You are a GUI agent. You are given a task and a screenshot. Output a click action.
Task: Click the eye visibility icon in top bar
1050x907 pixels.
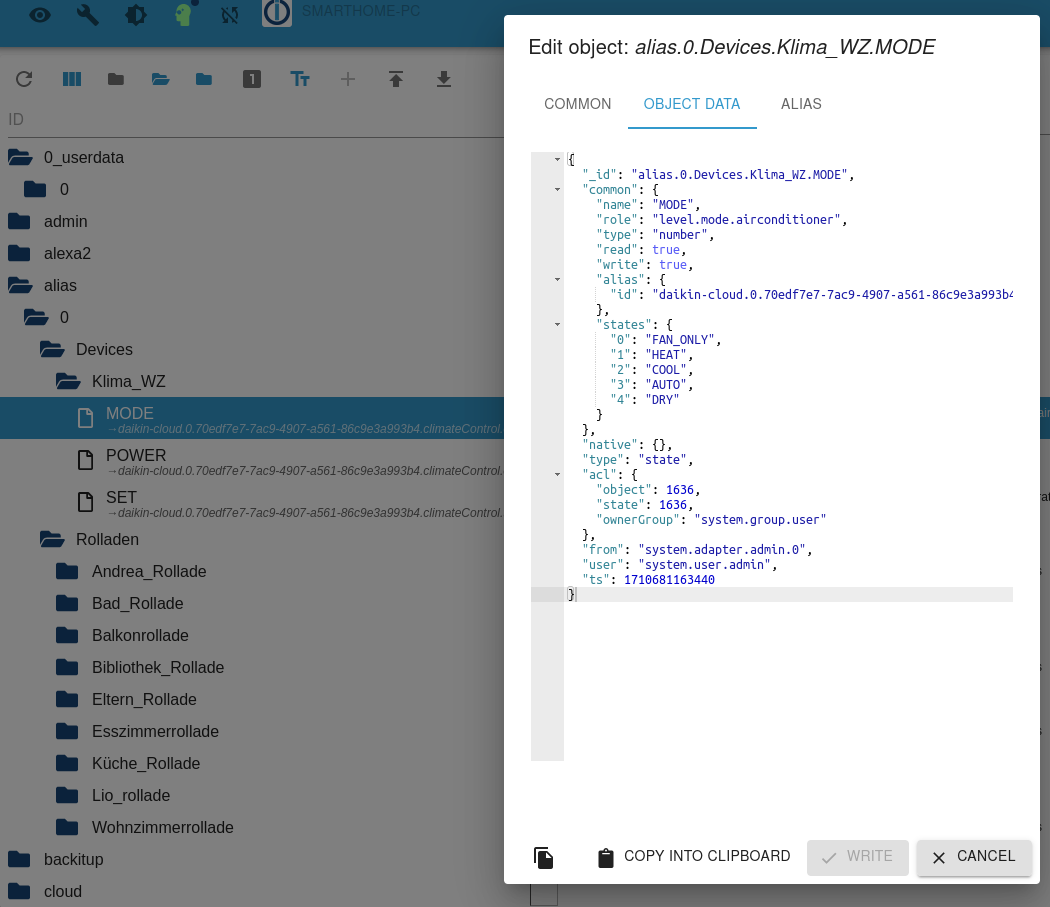click(x=40, y=15)
